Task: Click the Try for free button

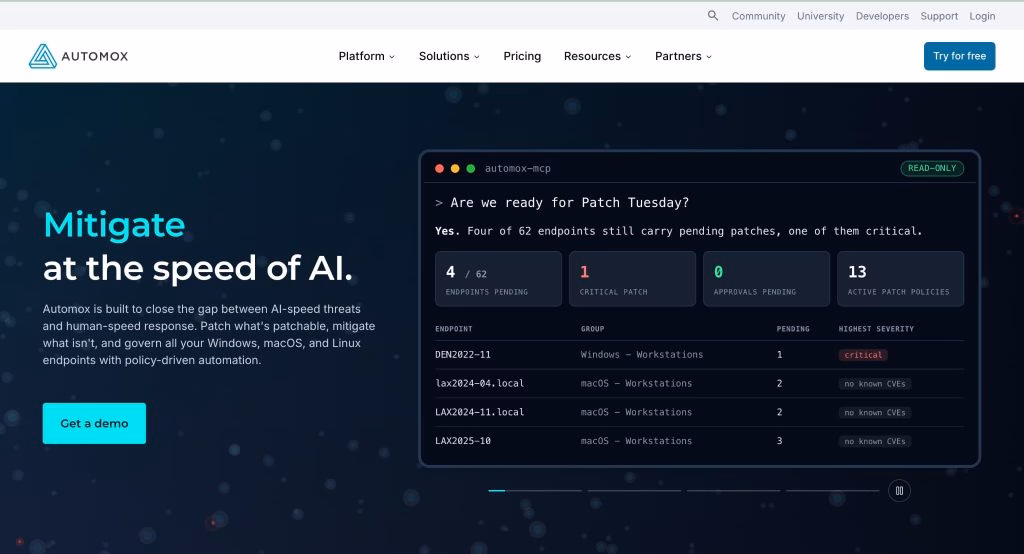Action: pos(959,56)
